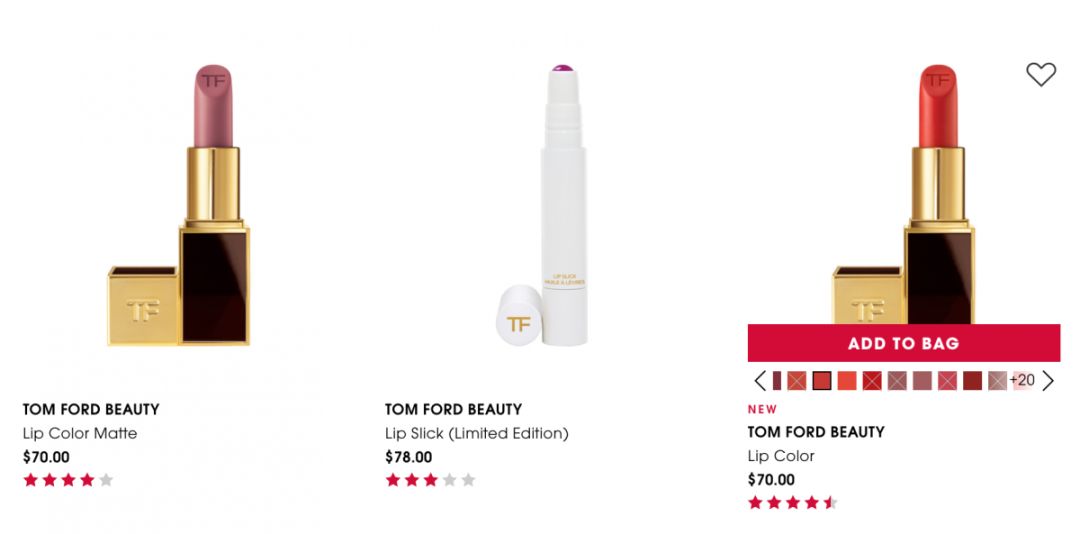The height and width of the screenshot is (534, 1080).
Task: Choose the uncrossed mauve shade swatch
Action: click(x=922, y=381)
